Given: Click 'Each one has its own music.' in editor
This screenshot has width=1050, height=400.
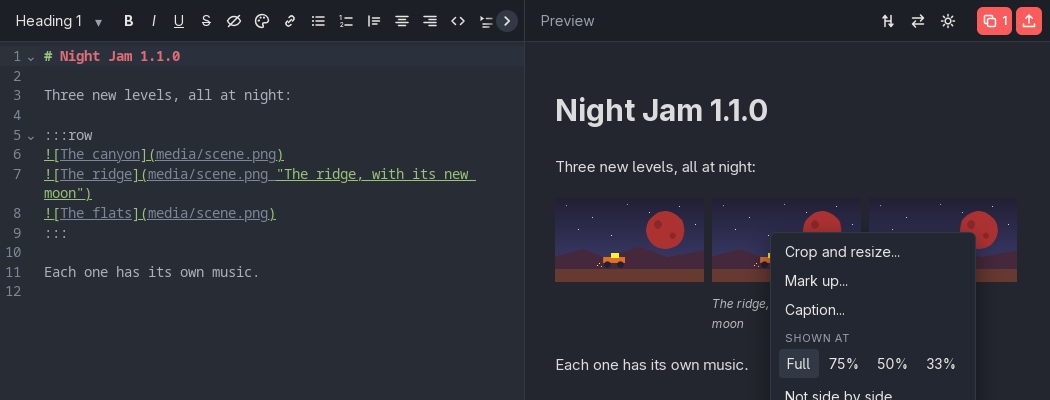Looking at the screenshot, I should pos(151,272).
